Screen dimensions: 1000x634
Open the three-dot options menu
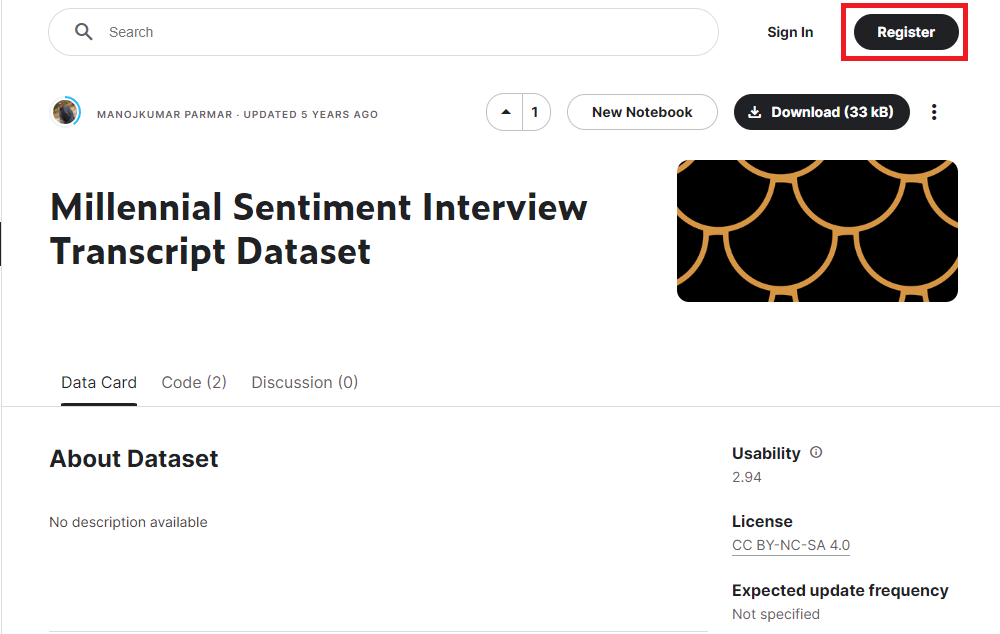tap(934, 112)
